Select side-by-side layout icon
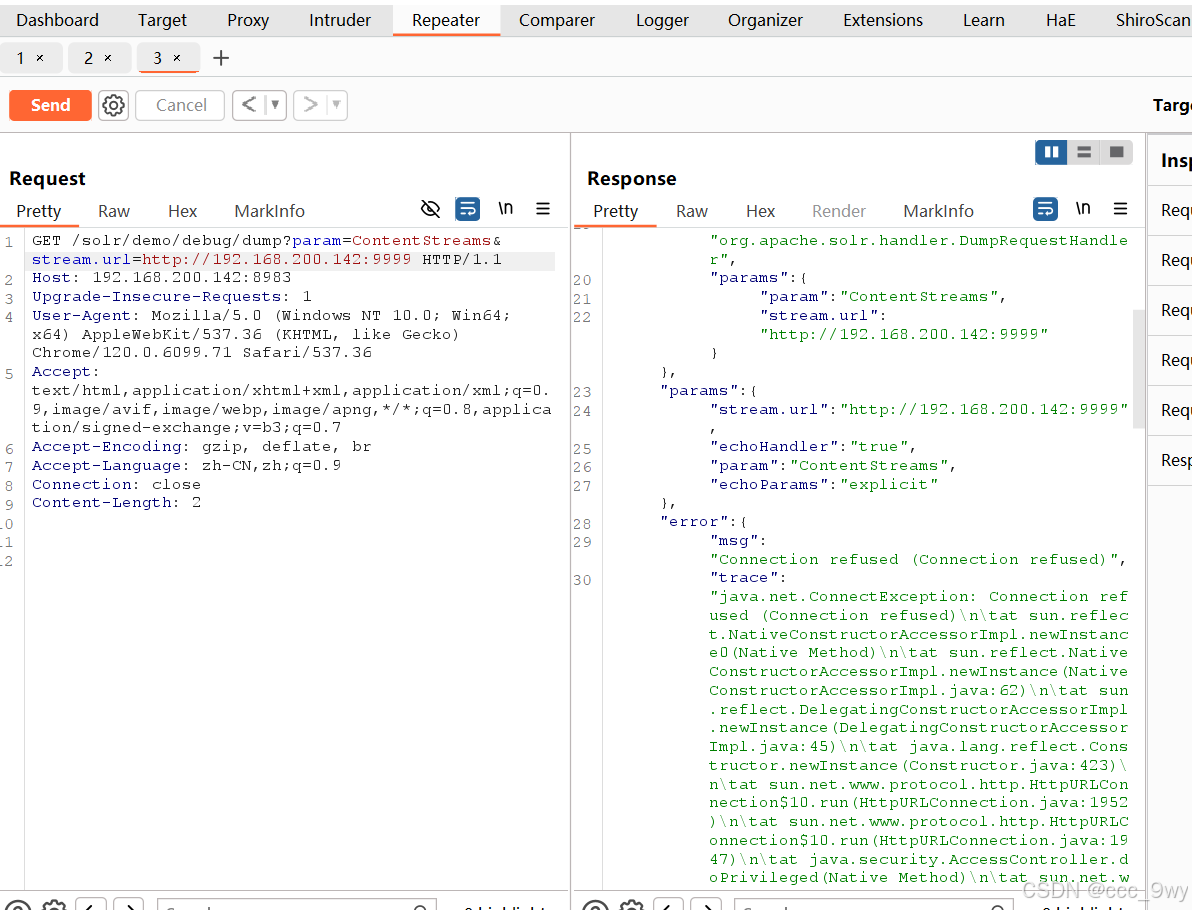1192x910 pixels. click(1051, 152)
